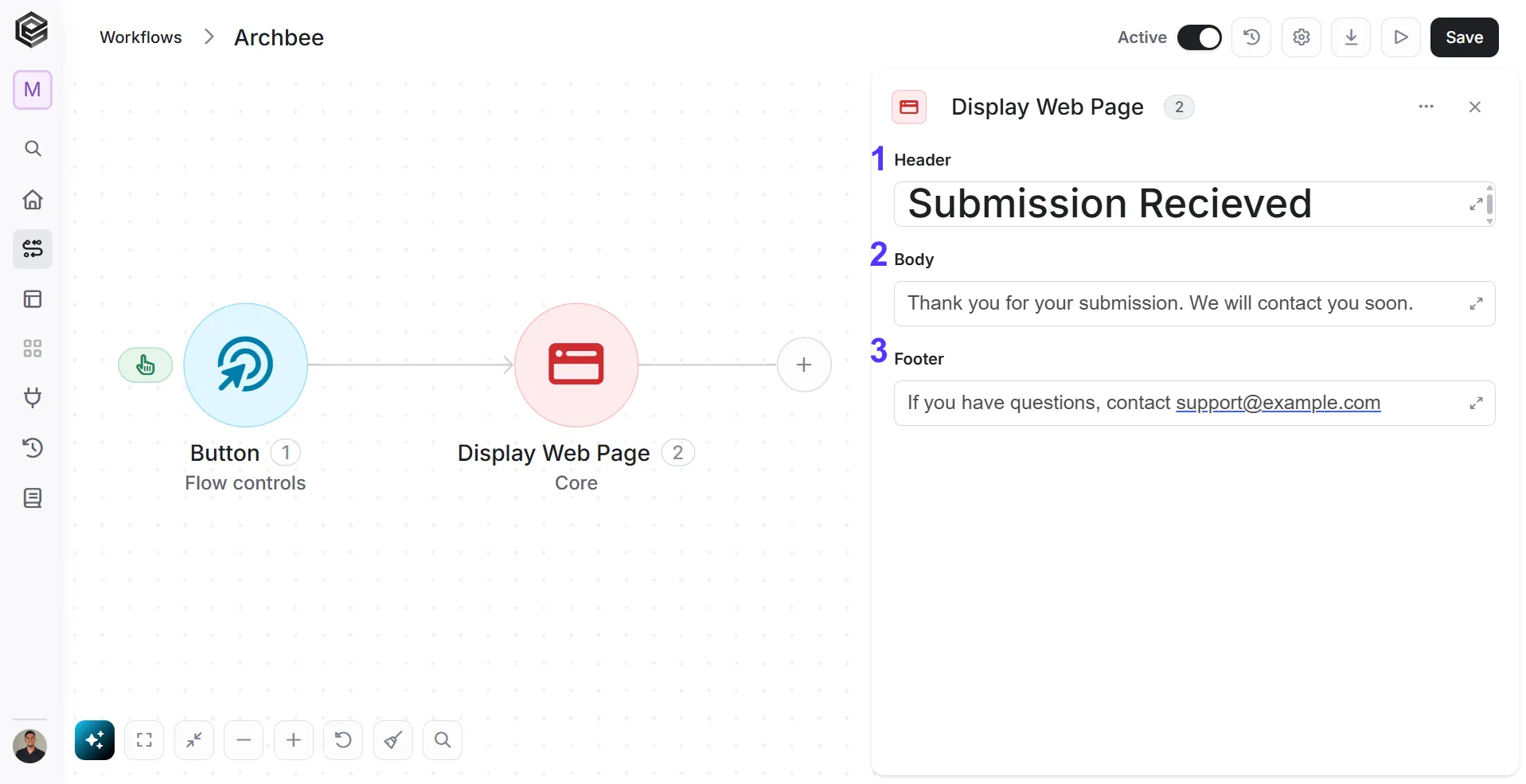Close the Display Web Page panel

[1475, 107]
